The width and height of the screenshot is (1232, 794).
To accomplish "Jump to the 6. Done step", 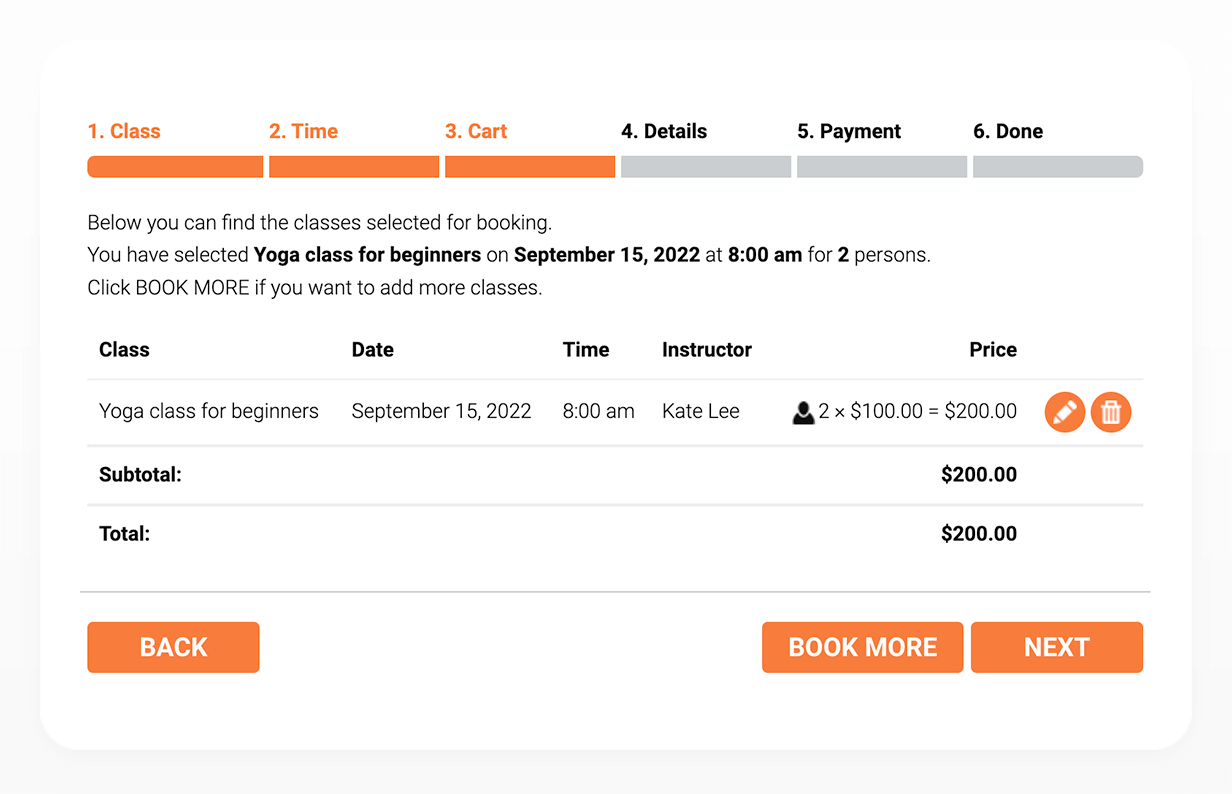I will [x=1008, y=131].
